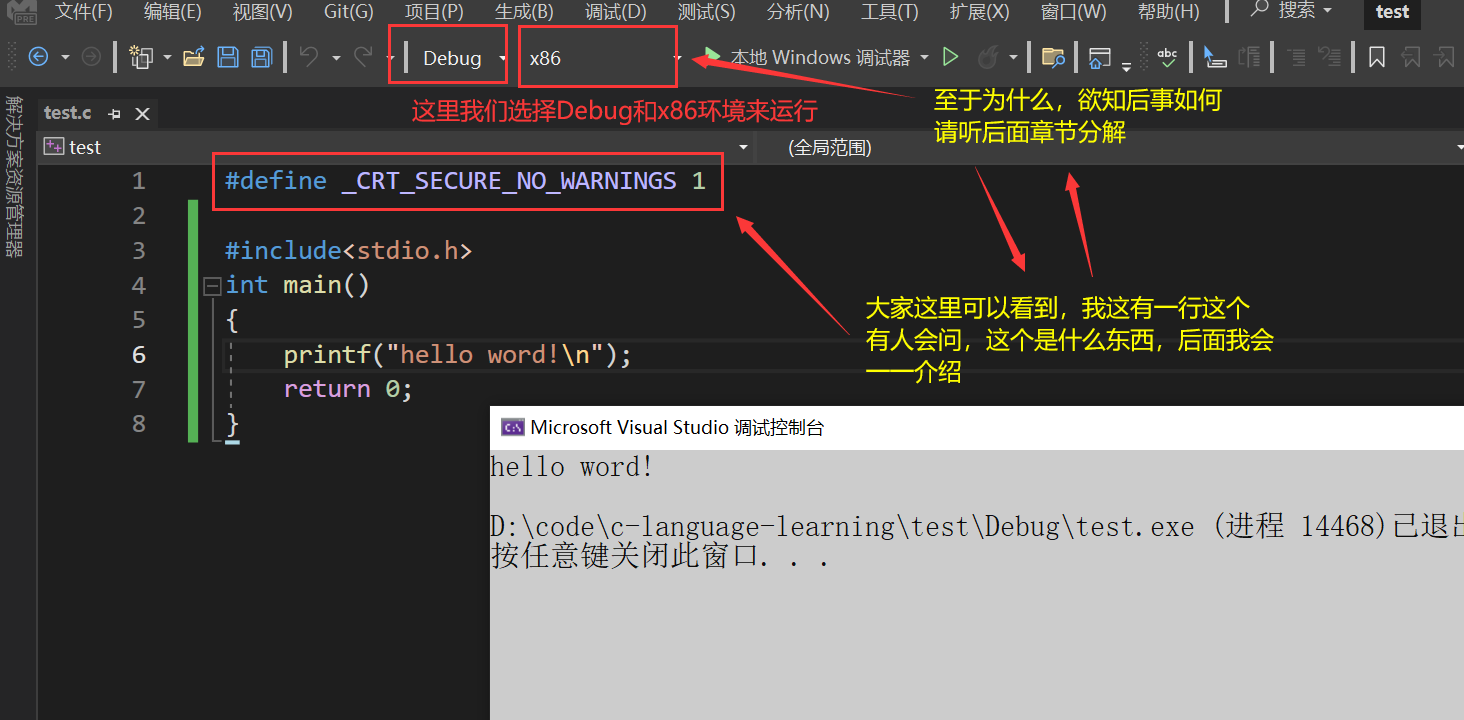This screenshot has height=720, width=1464.
Task: Start the 本地 Windows 调试器
Action: pyautogui.click(x=808, y=58)
